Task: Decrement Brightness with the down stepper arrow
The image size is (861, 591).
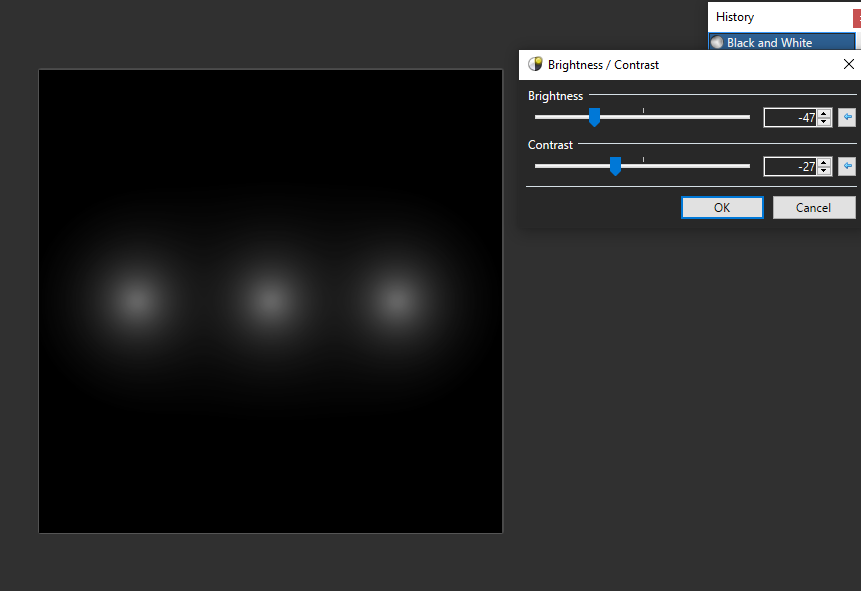Action: coord(823,121)
